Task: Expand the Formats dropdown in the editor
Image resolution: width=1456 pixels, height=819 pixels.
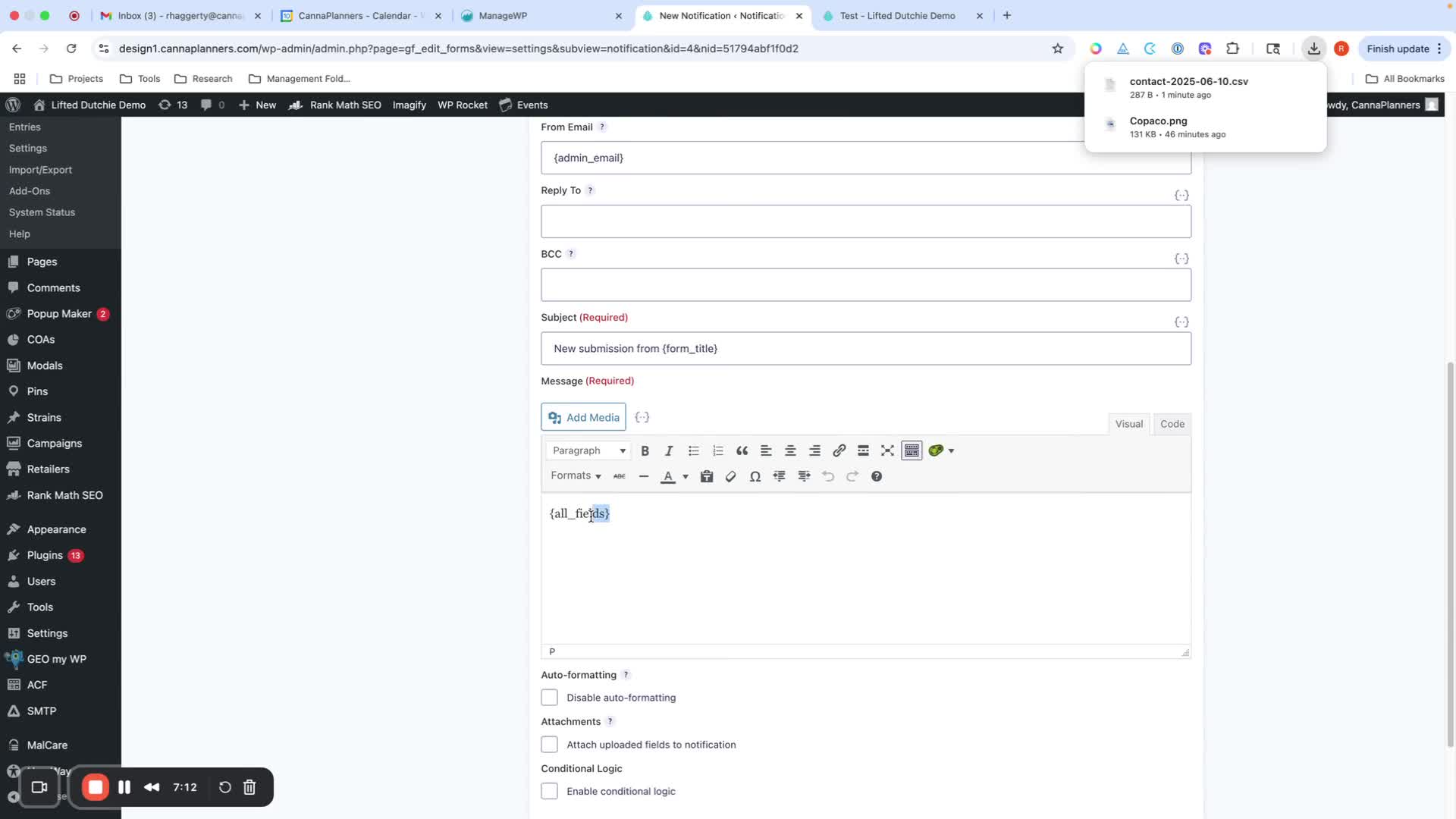Action: (576, 475)
